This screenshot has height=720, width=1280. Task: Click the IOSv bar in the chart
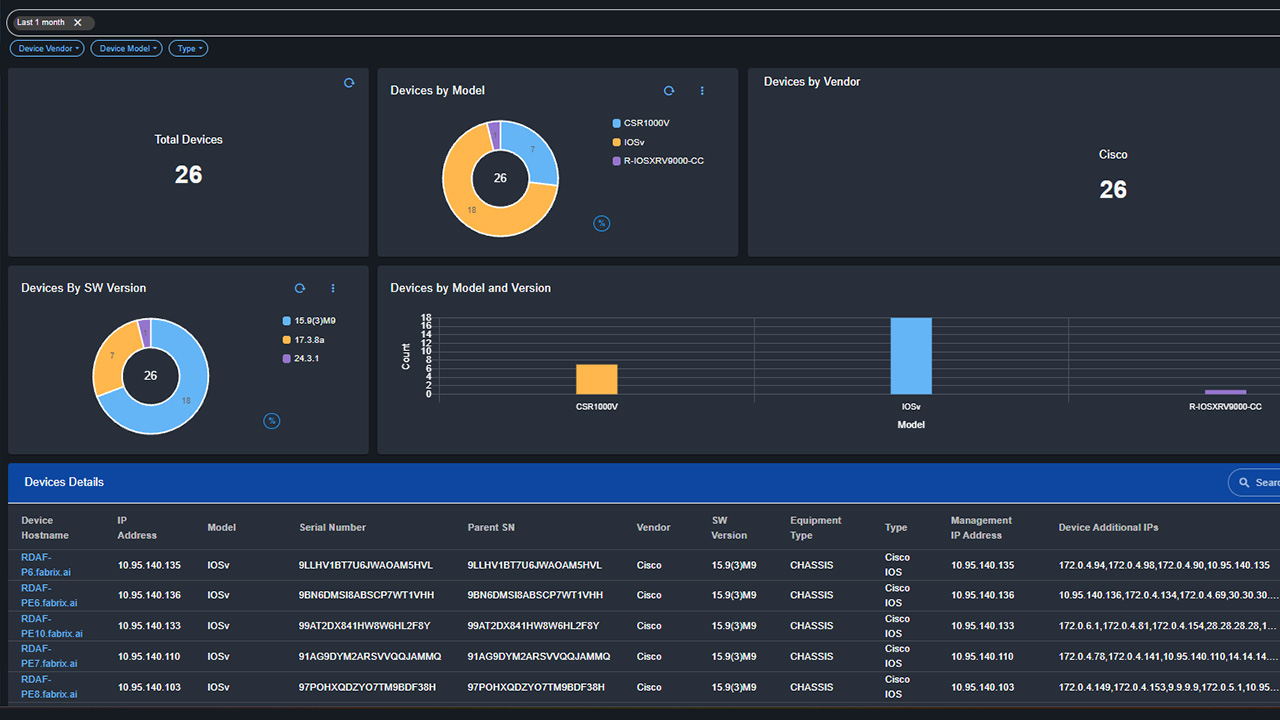coord(911,356)
